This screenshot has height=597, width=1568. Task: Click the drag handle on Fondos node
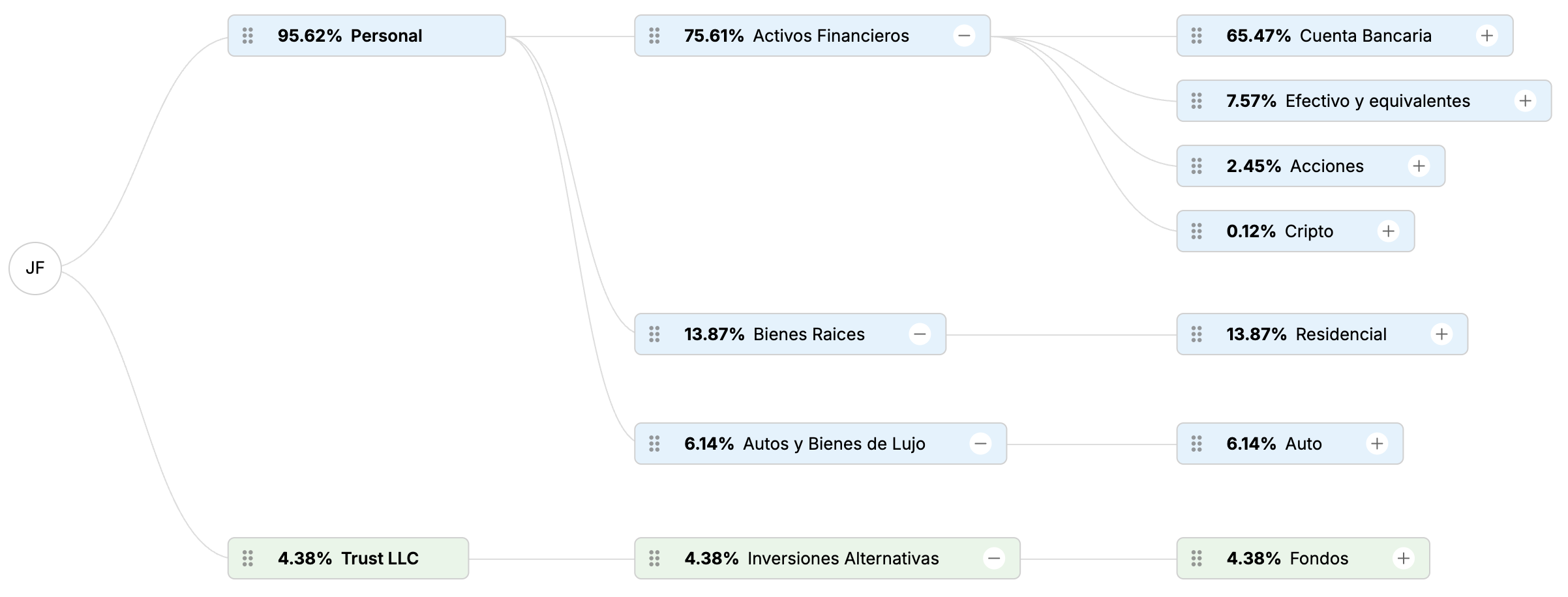coord(1196,559)
